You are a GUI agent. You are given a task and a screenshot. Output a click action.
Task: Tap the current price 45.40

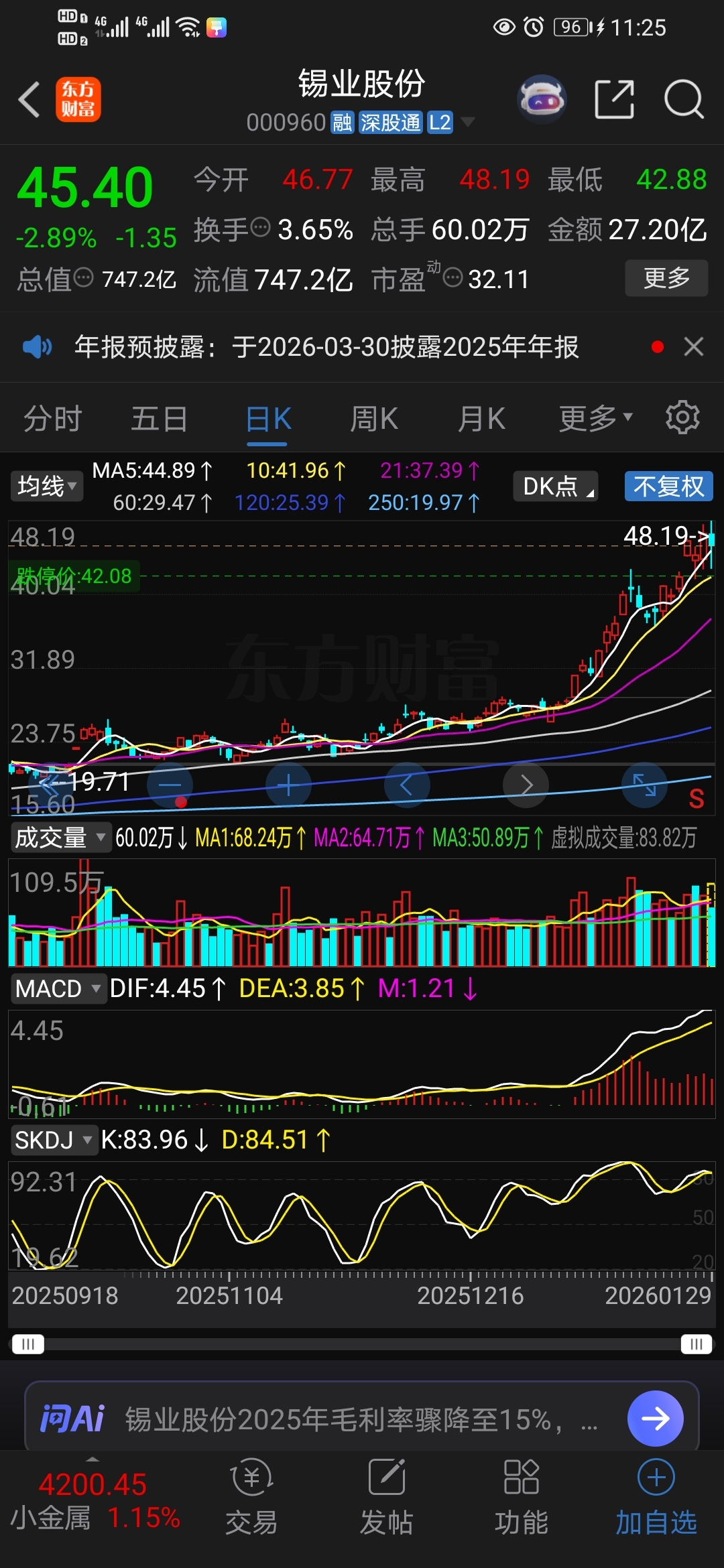85,188
